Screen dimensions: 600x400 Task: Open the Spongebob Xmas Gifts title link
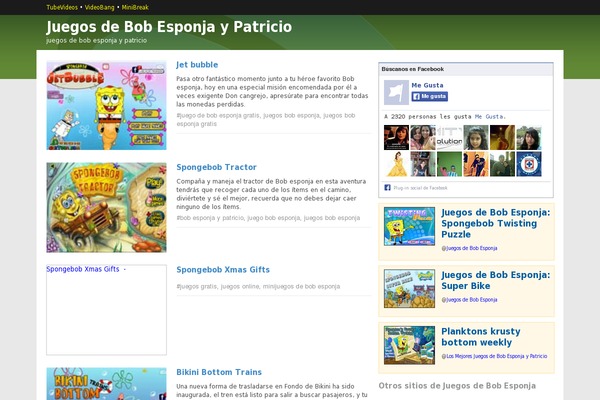(223, 269)
